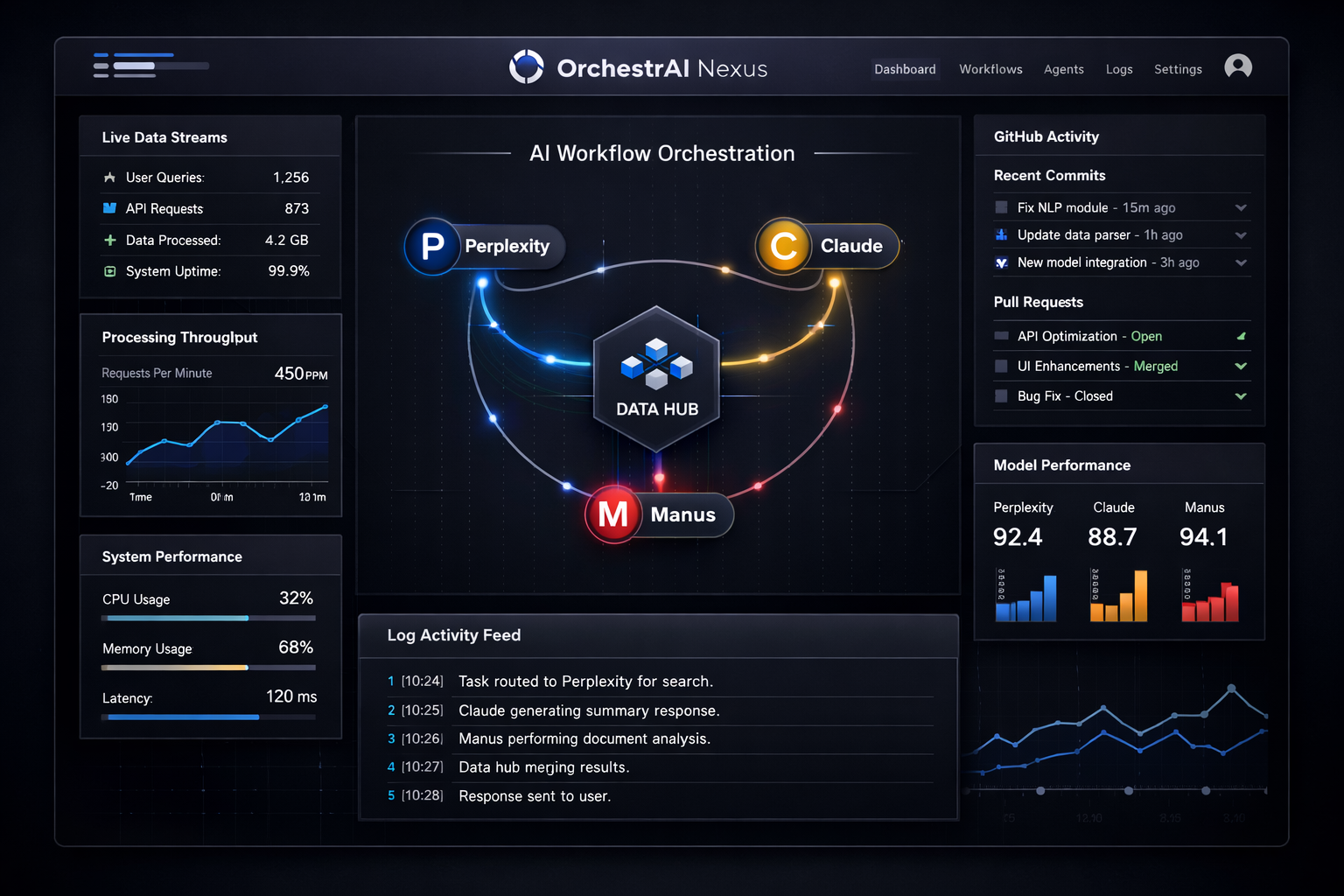Toggle the Bug Fix checkbox
This screenshot has height=896, width=1344.
(1001, 396)
